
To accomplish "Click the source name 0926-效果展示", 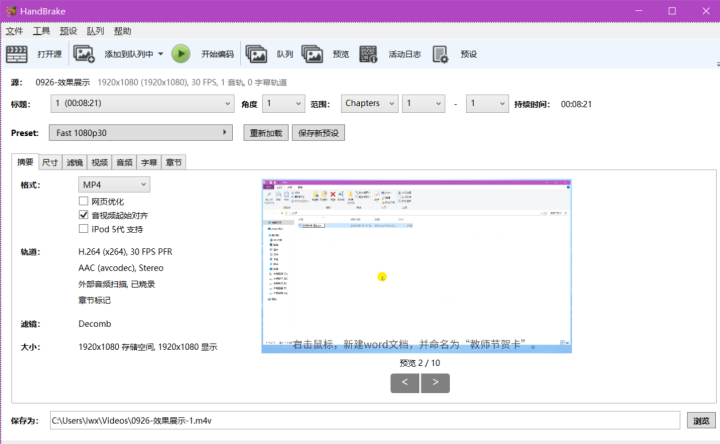I will pyautogui.click(x=63, y=83).
